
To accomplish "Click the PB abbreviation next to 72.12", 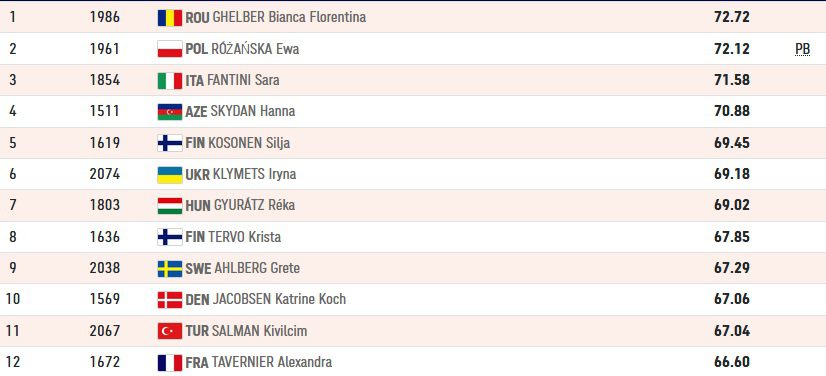I will tap(802, 49).
